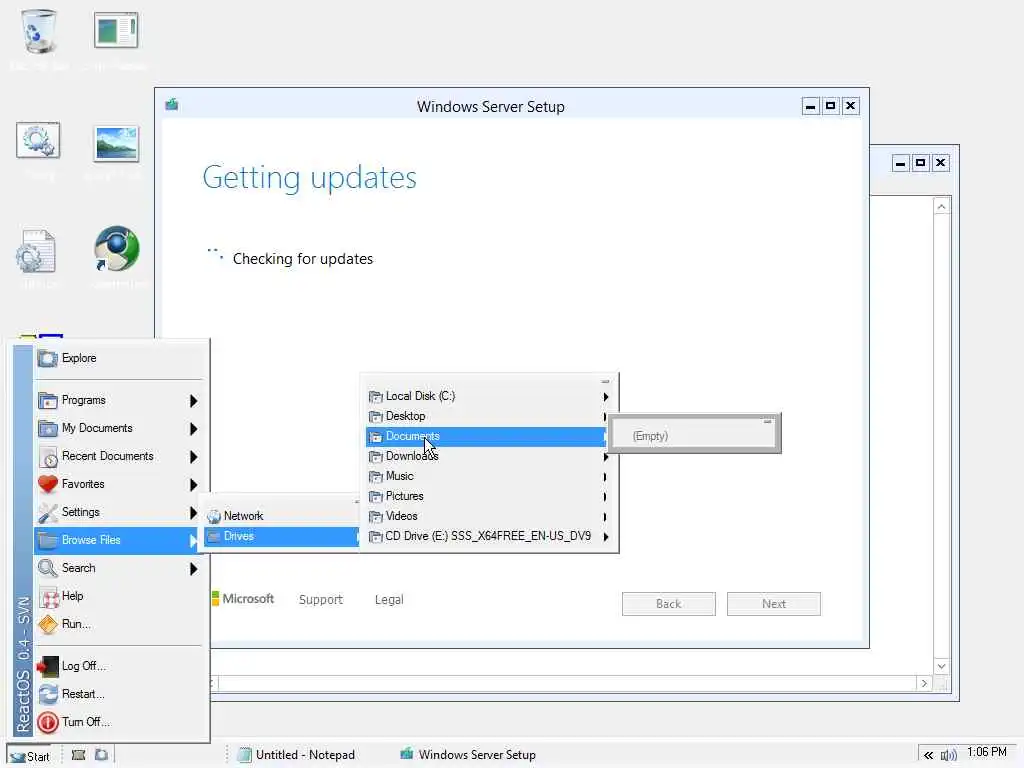The height and width of the screenshot is (768, 1024).
Task: Open the document-with-gear desktop icon
Action: [37, 251]
